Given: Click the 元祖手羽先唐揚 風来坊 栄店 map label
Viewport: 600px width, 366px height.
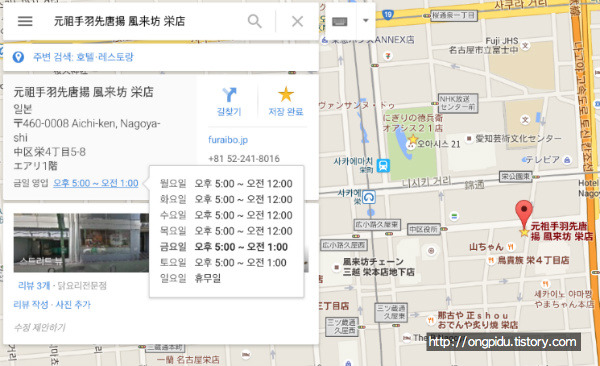Looking at the screenshot, I should [x=562, y=231].
